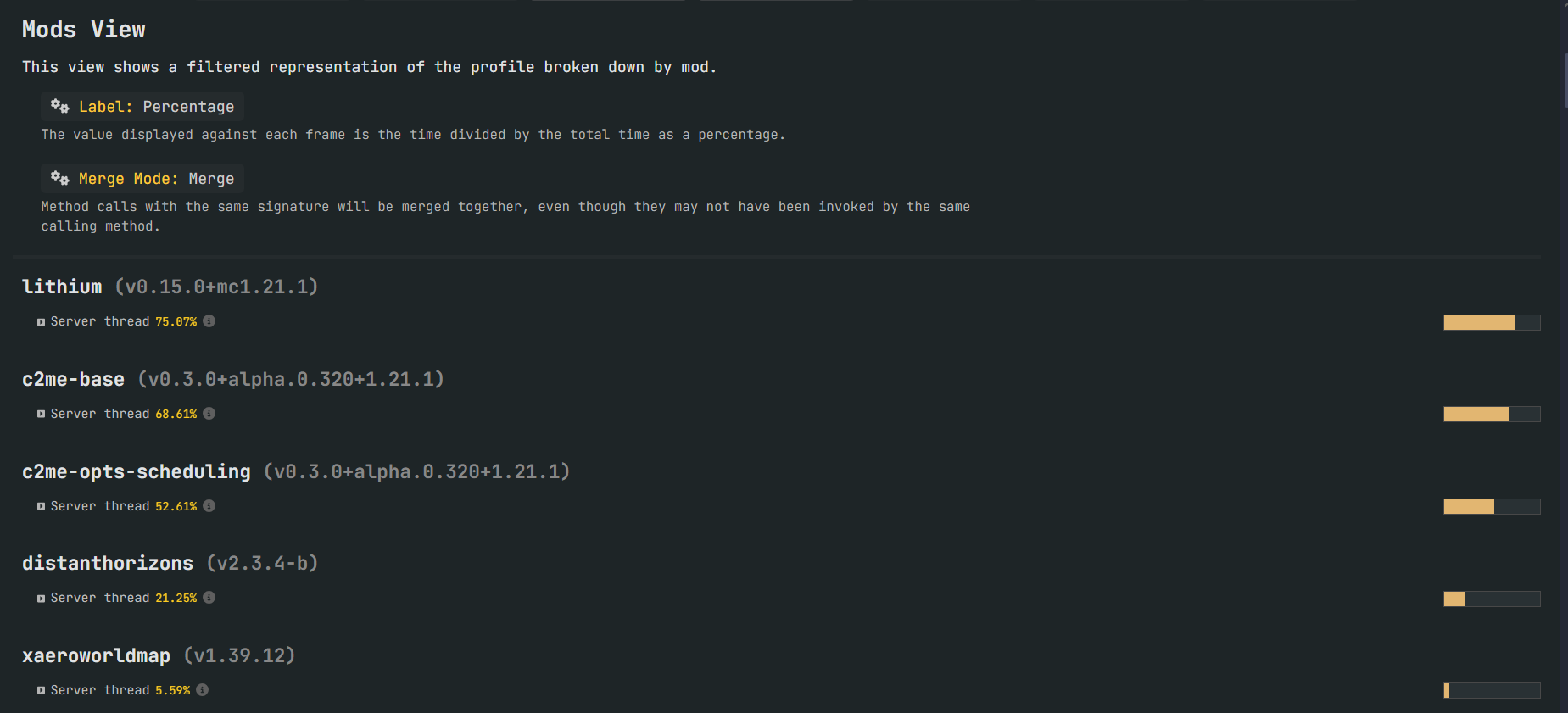
Task: Click the gear icon beside Merge Mode
Action: click(x=59, y=178)
